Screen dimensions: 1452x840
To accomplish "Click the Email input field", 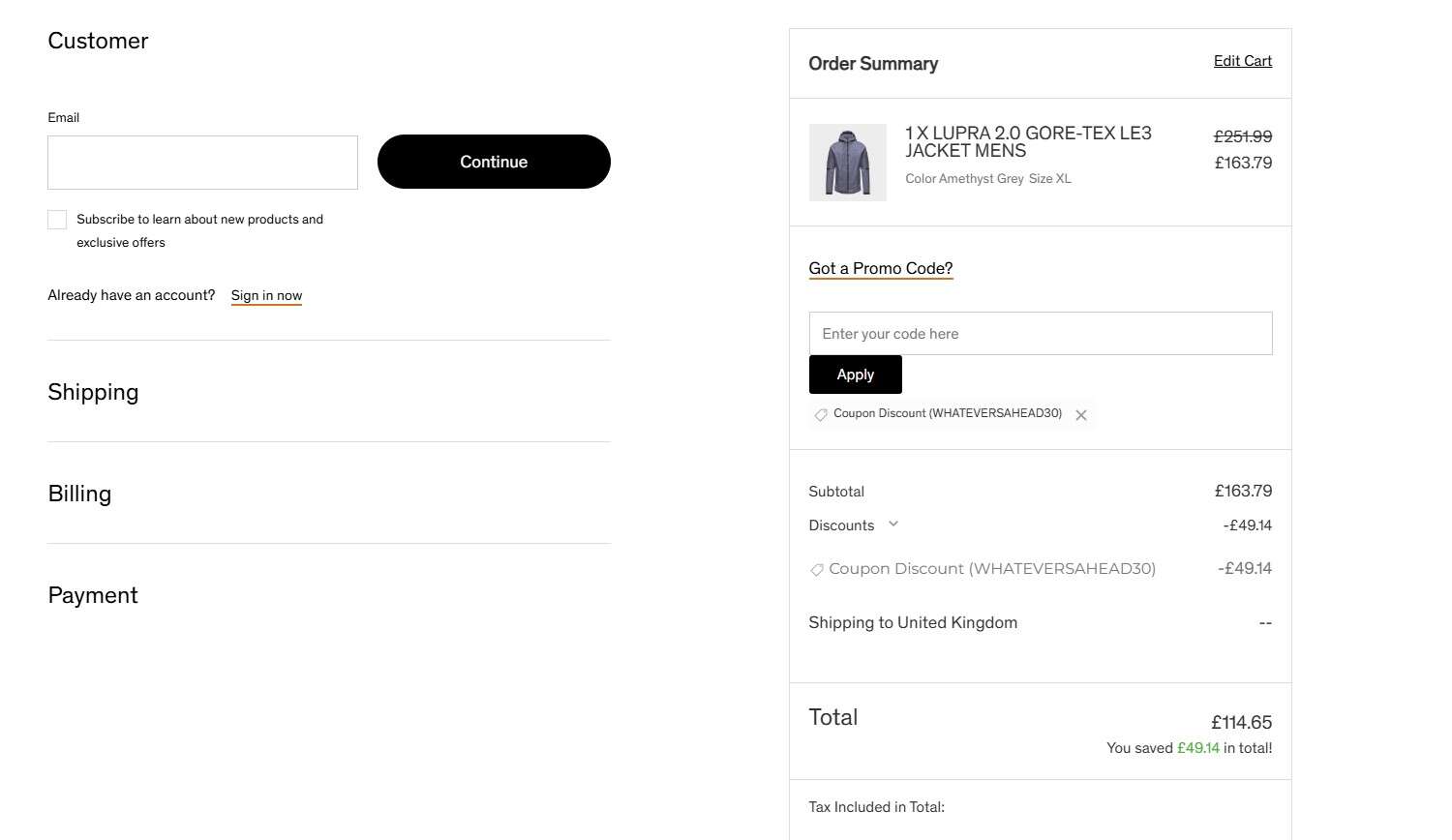I will [x=202, y=163].
